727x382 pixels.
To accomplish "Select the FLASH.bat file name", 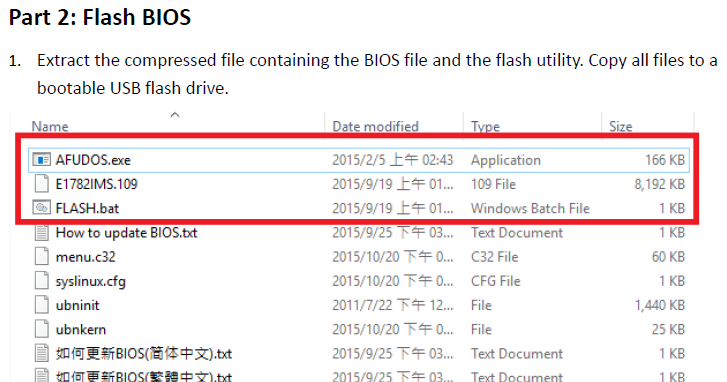I will click(x=87, y=208).
